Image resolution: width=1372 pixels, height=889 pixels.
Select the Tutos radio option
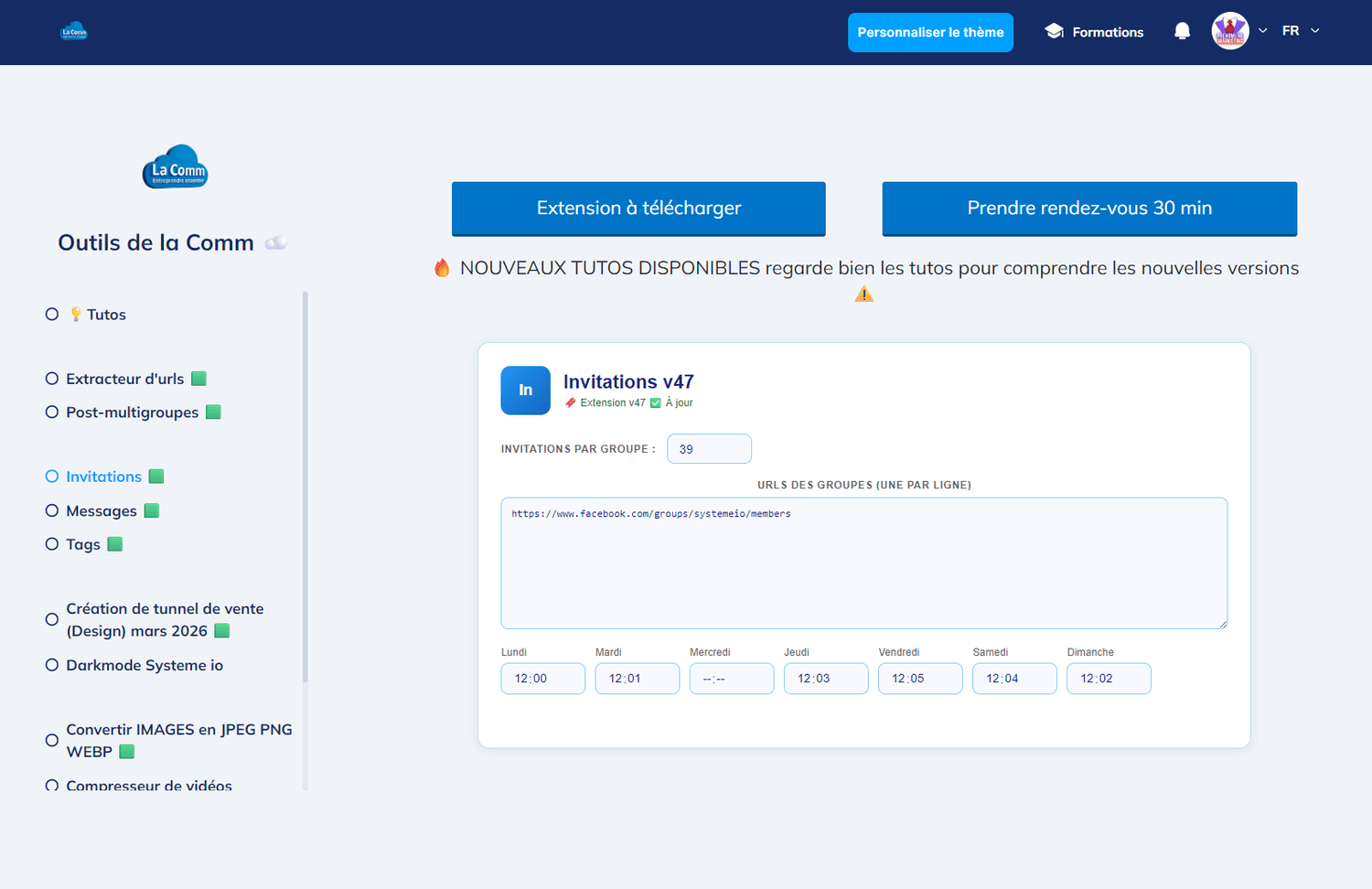(x=52, y=315)
